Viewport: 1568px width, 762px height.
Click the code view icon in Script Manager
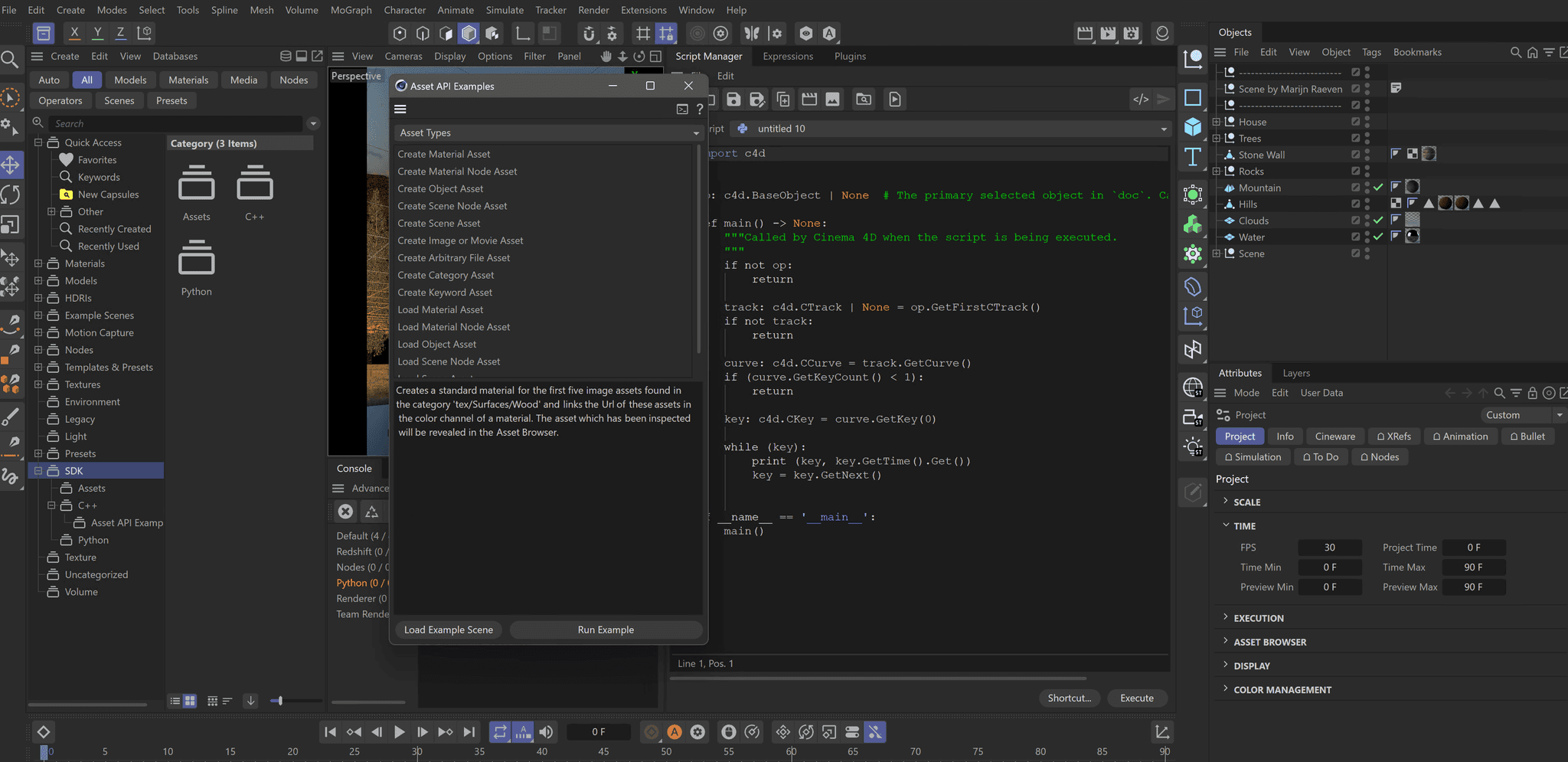(x=1141, y=99)
